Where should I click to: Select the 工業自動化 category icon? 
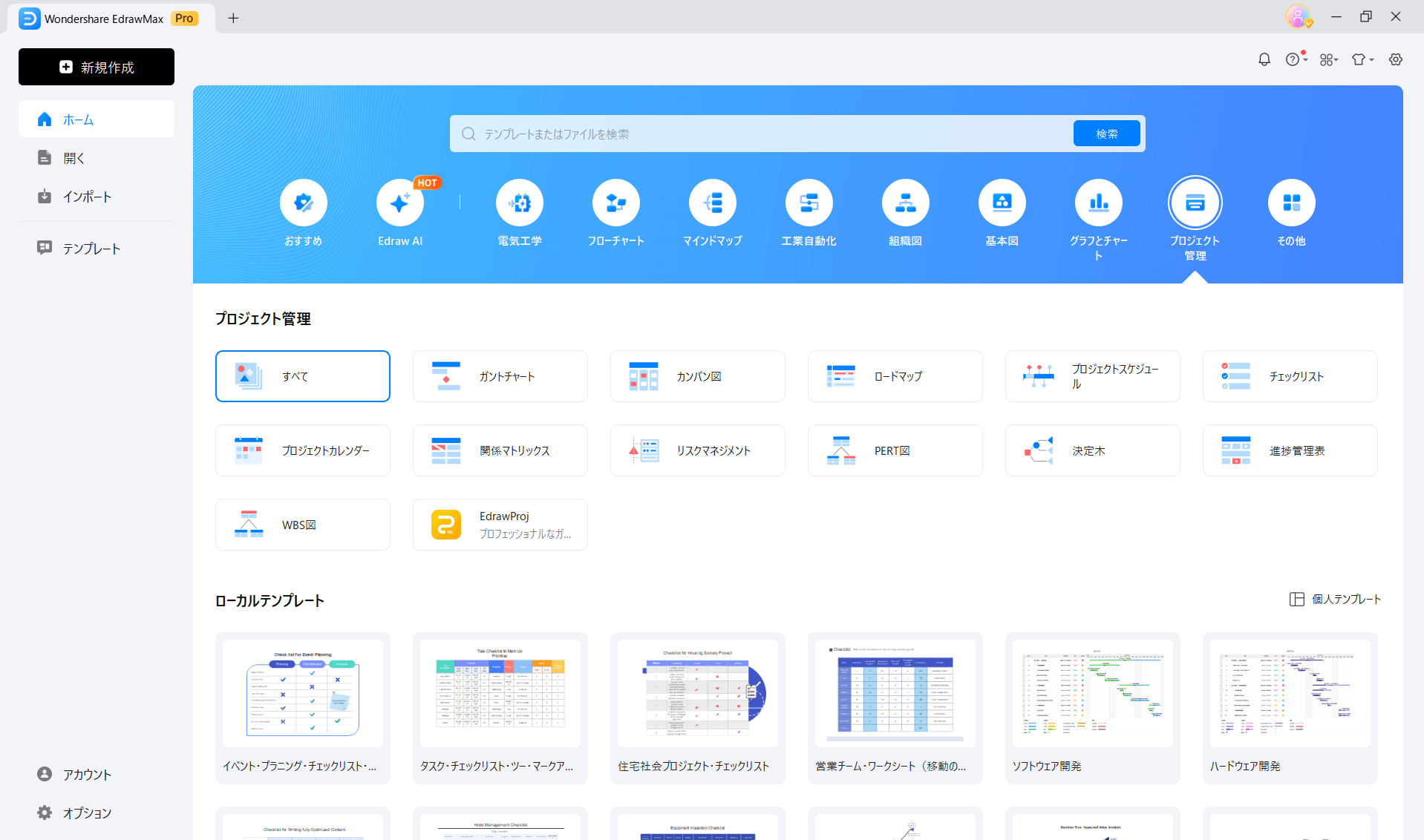click(809, 203)
